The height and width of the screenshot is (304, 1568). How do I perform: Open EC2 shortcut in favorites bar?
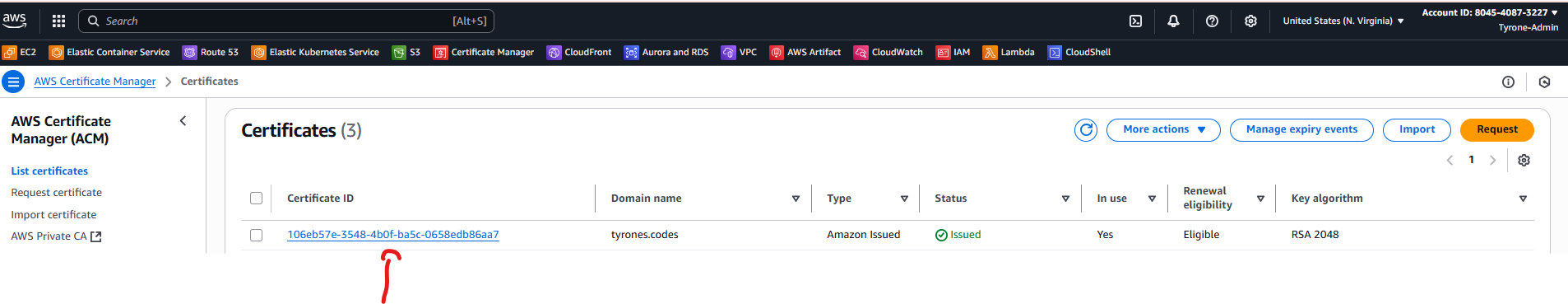click(20, 52)
